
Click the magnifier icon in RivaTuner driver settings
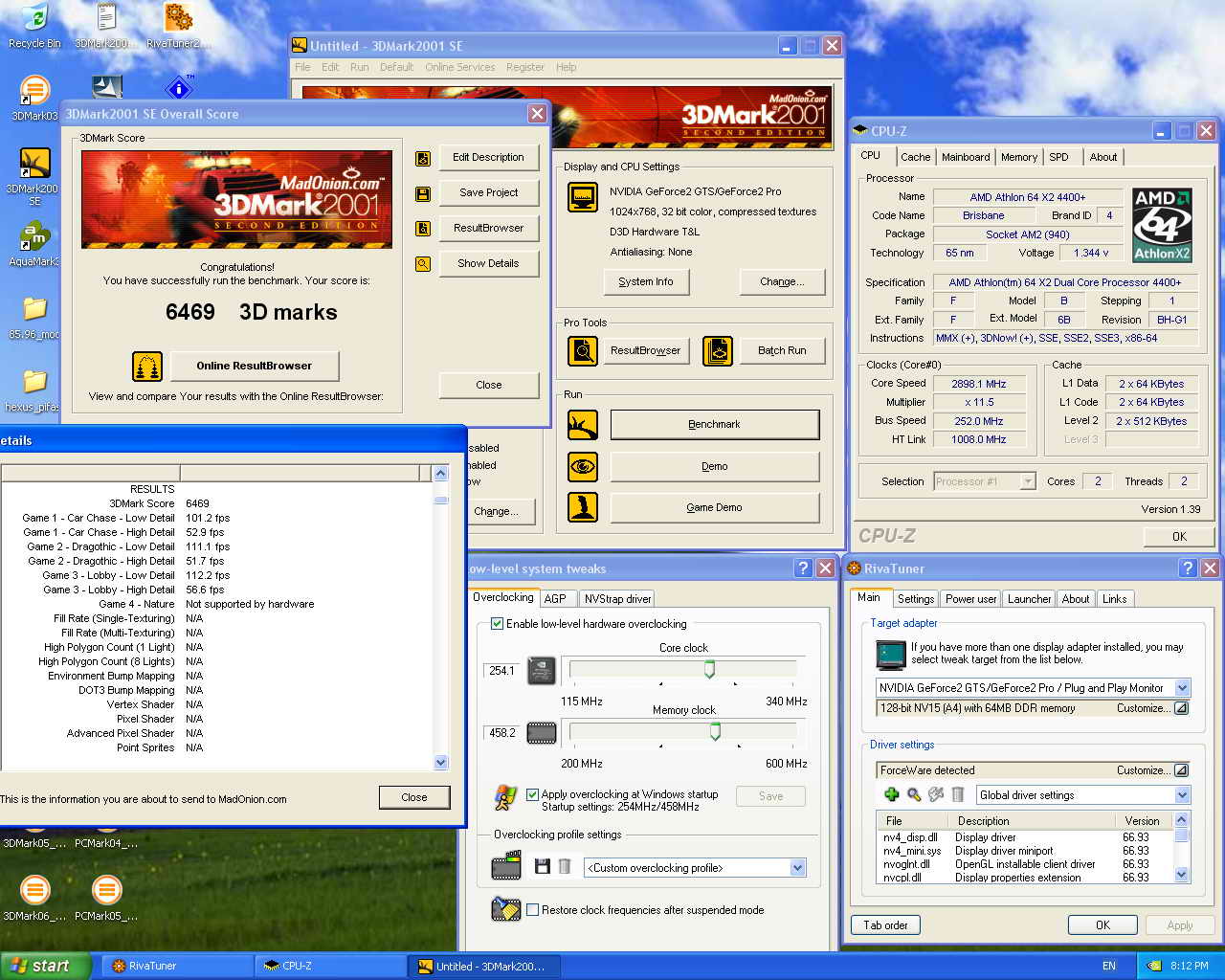(x=914, y=794)
